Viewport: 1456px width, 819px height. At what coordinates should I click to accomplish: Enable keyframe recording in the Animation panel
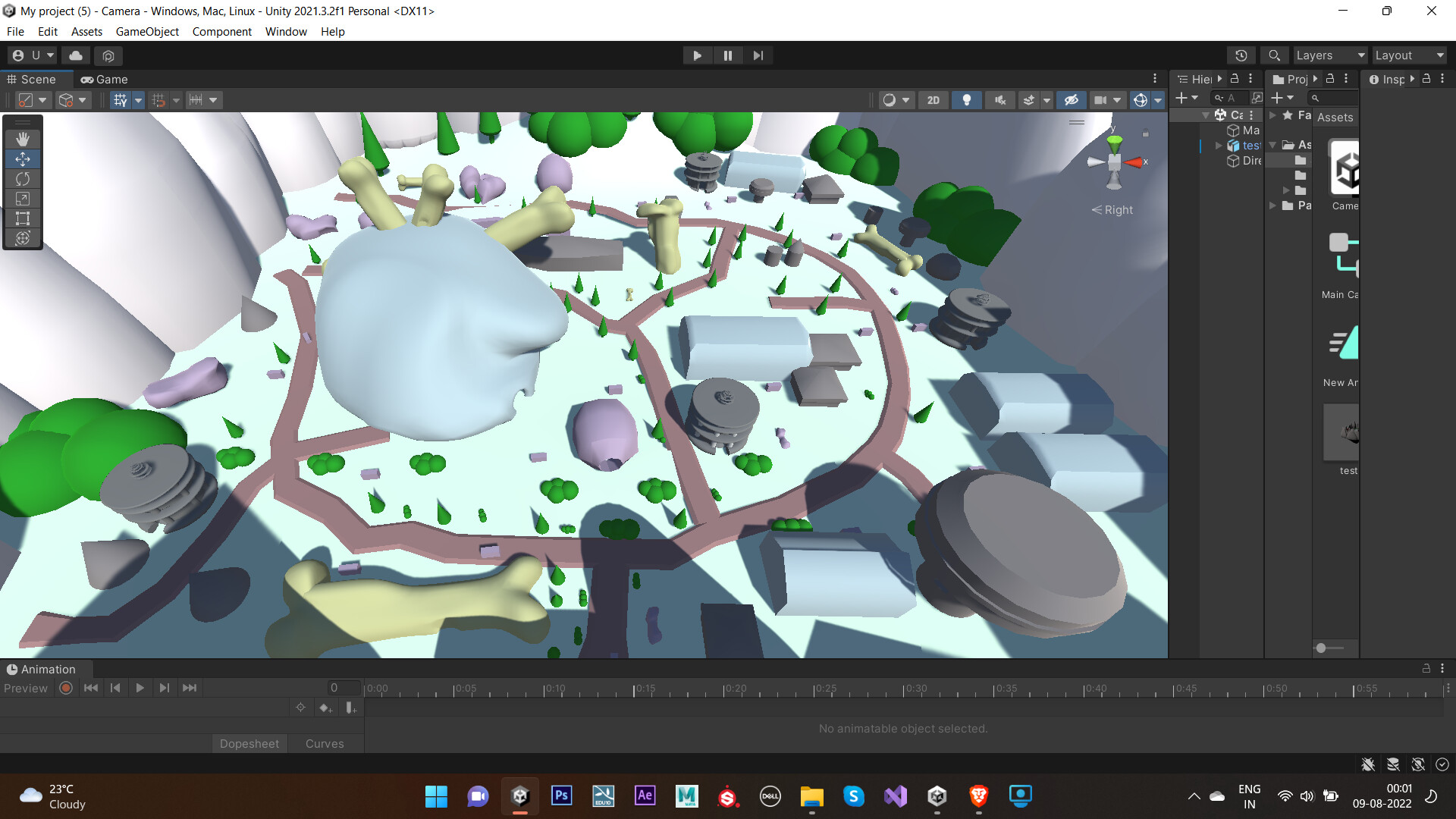[x=65, y=687]
